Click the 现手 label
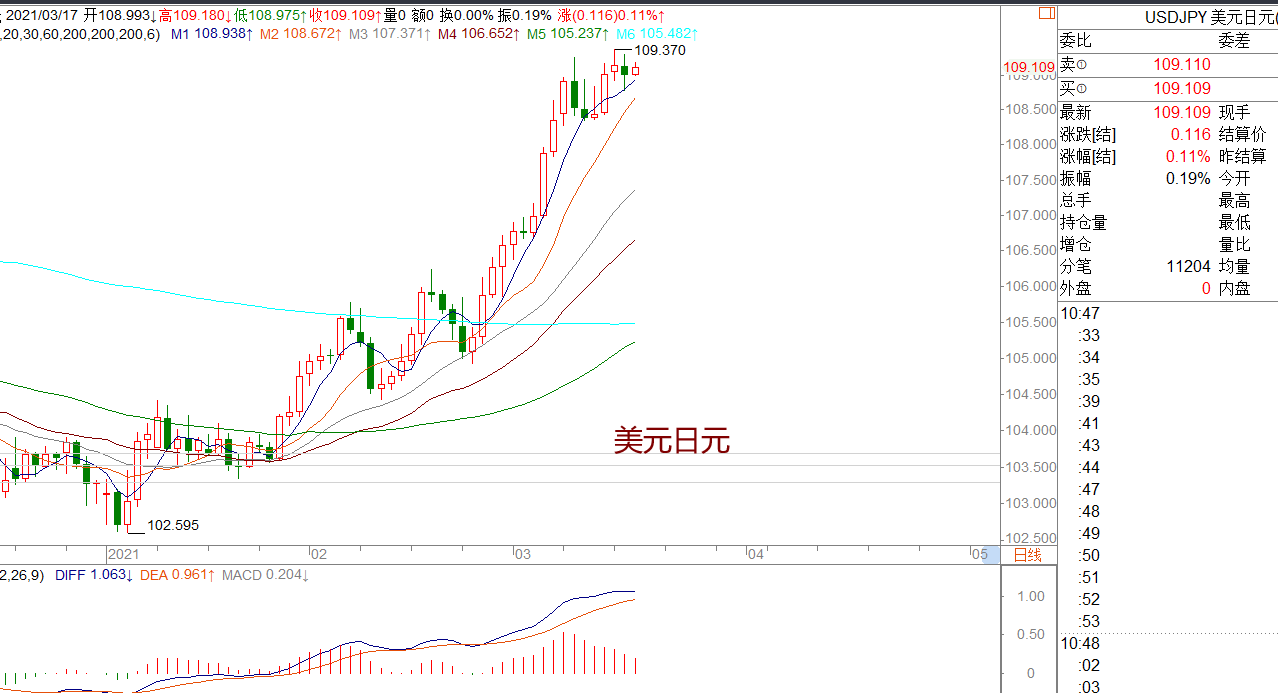Image resolution: width=1278 pixels, height=693 pixels. [x=1234, y=113]
